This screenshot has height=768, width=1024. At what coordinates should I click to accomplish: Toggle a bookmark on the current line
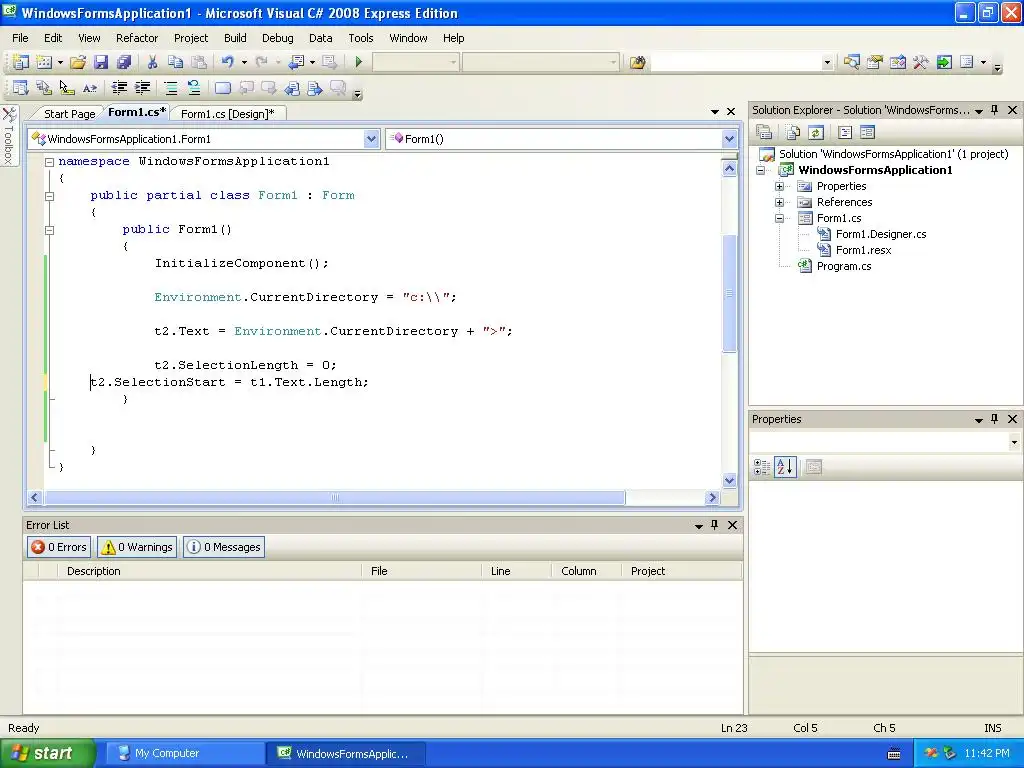(223, 88)
